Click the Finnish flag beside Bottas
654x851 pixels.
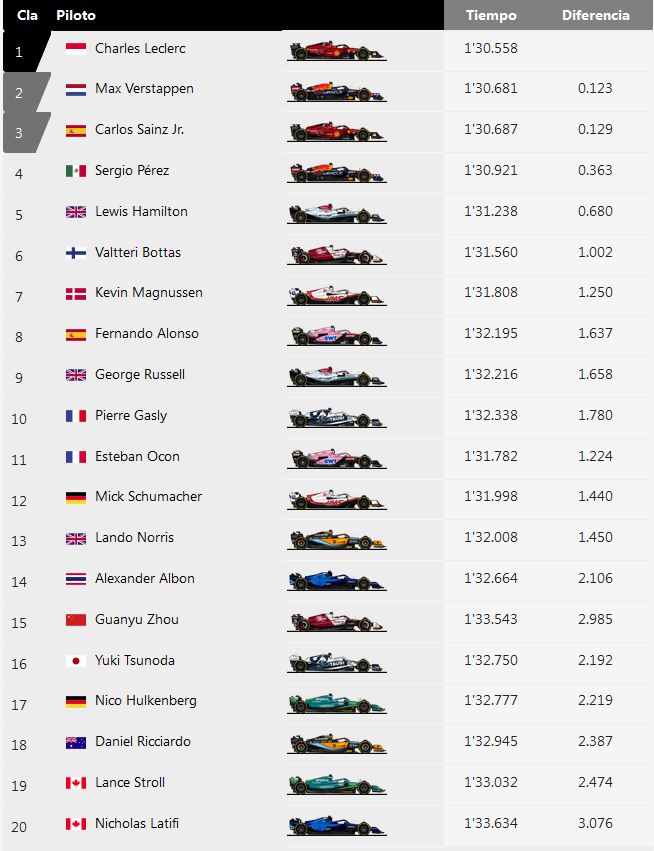(x=76, y=252)
